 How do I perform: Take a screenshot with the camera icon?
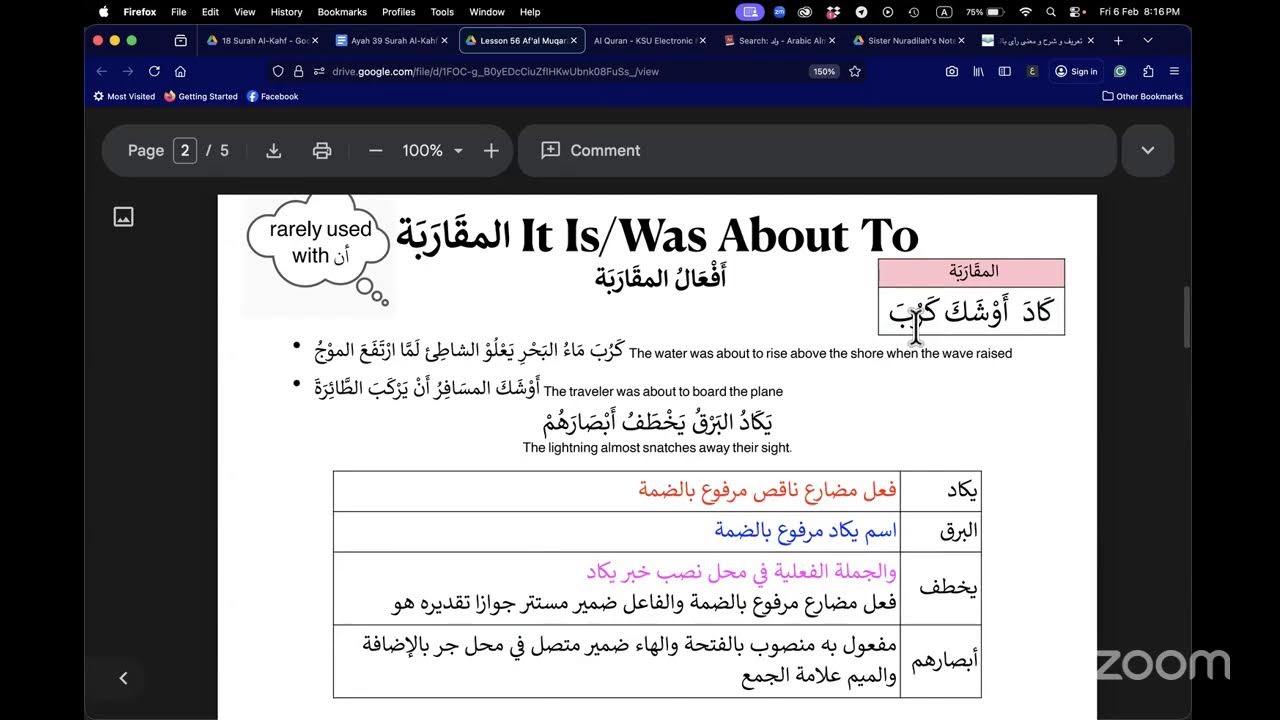(952, 71)
